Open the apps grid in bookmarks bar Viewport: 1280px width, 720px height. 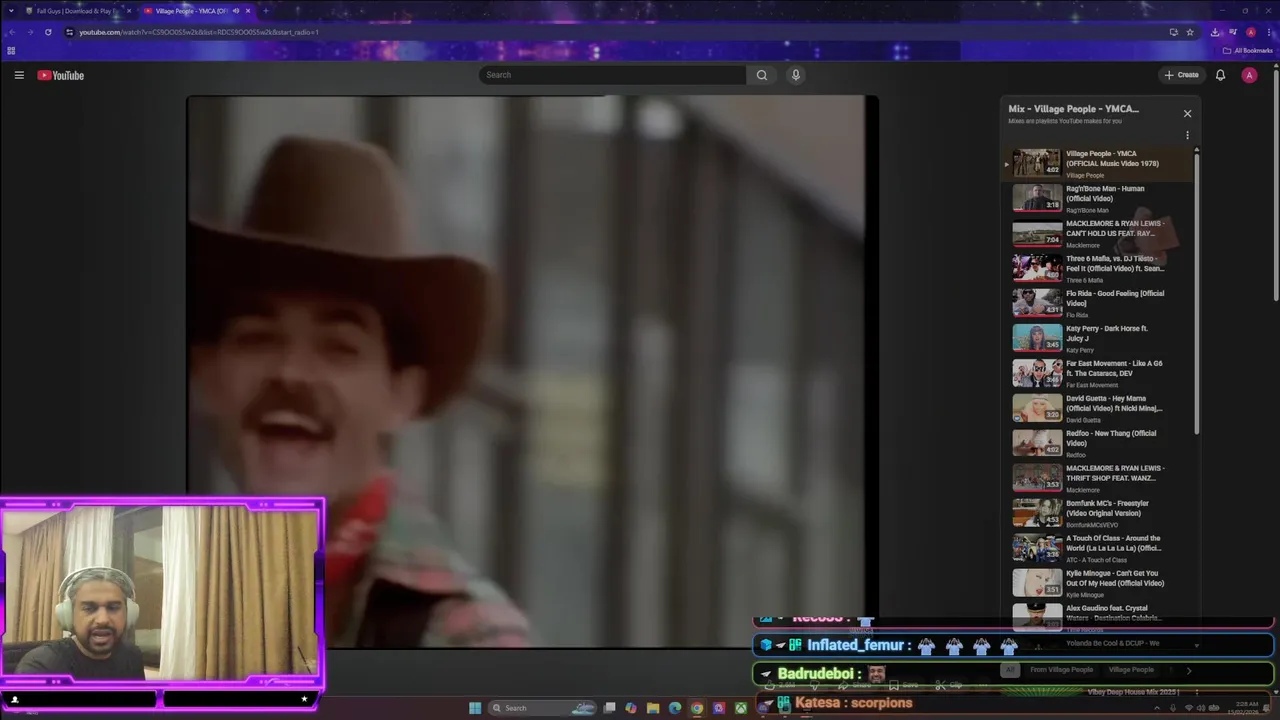(x=11, y=50)
